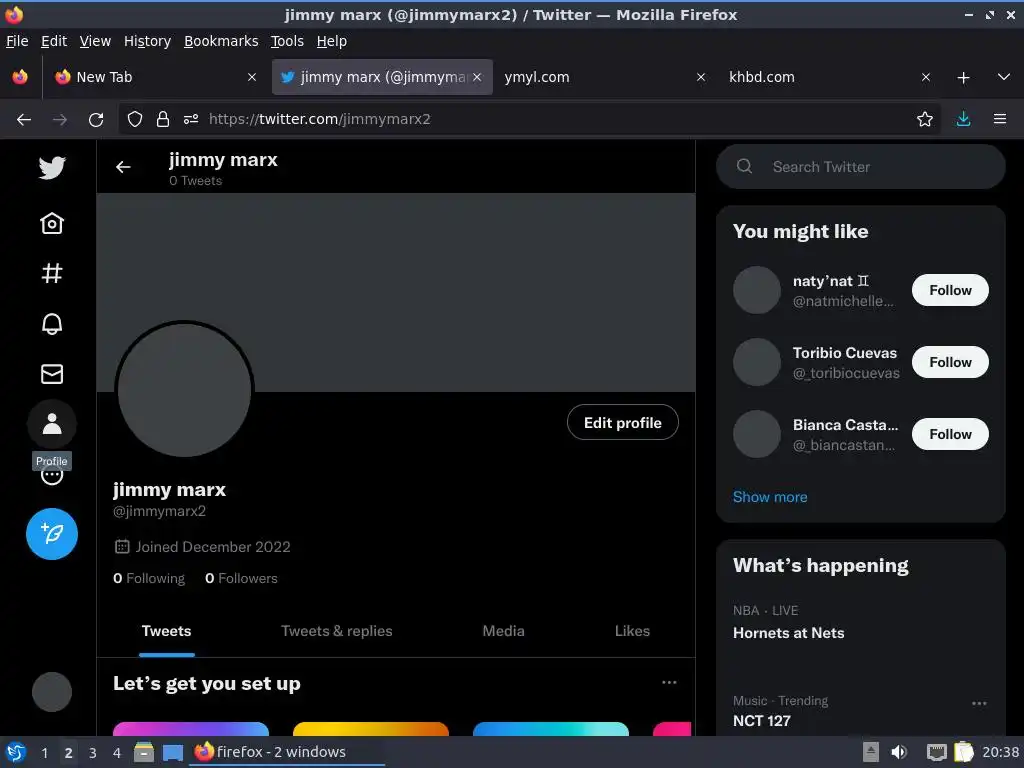
Task: Select the Likes profile tab
Action: [x=632, y=631]
